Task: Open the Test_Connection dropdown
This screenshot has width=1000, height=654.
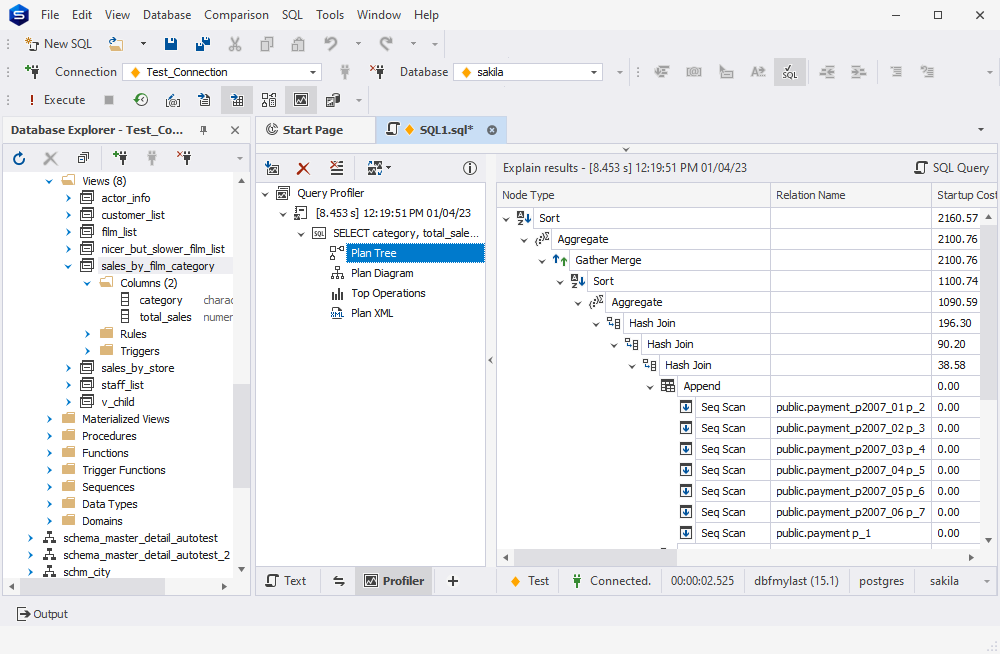Action: coord(313,72)
